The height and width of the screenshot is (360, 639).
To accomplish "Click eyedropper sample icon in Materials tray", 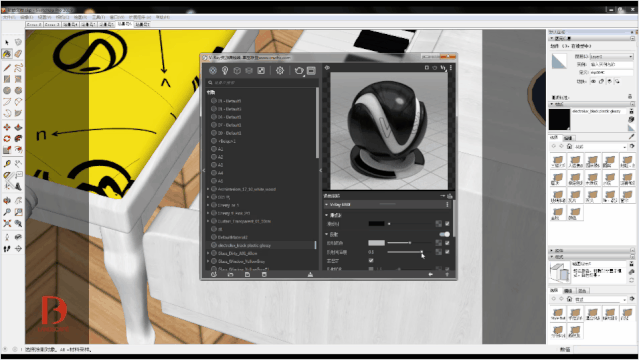I will coord(631,137).
